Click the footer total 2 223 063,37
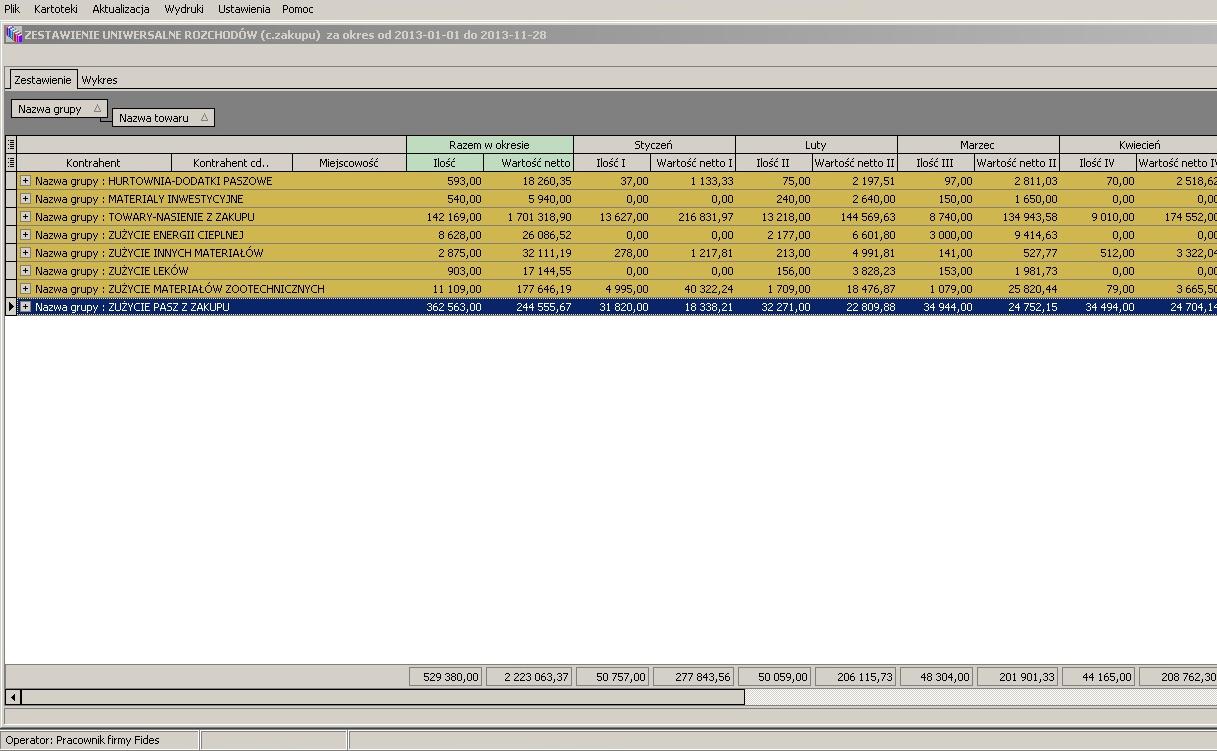Screen dimensions: 1217x751 pos(529,677)
